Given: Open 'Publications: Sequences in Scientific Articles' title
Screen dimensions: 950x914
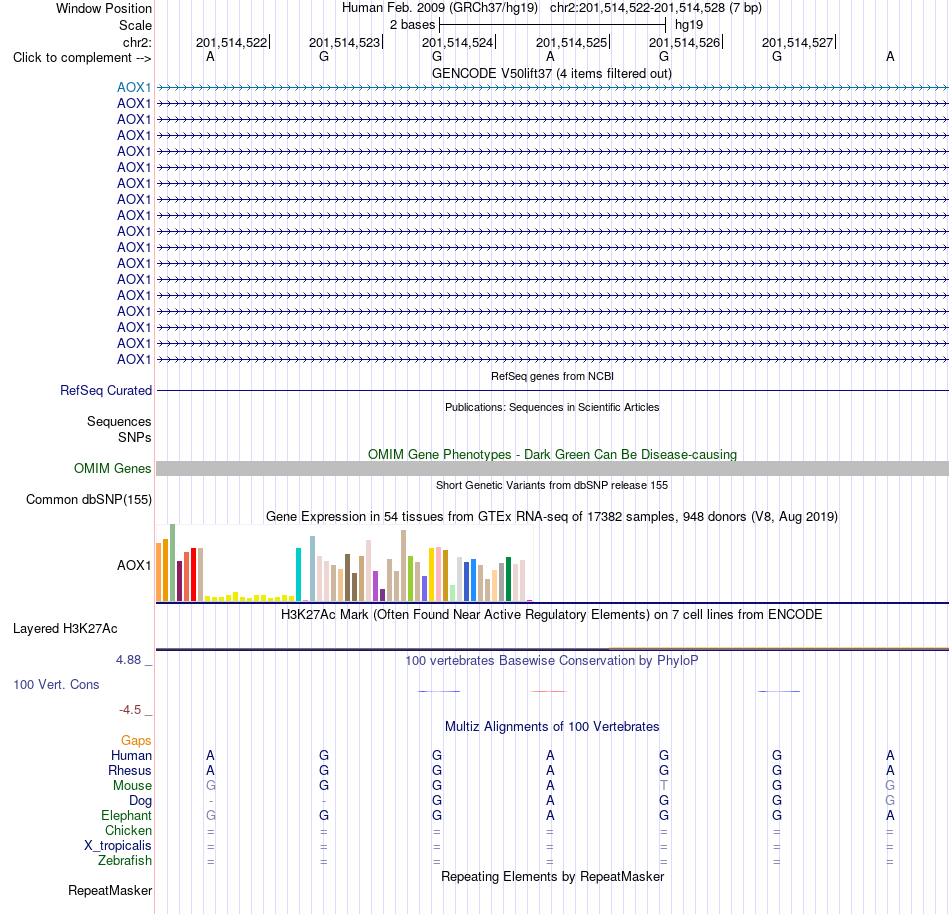Looking at the screenshot, I should coord(552,407).
